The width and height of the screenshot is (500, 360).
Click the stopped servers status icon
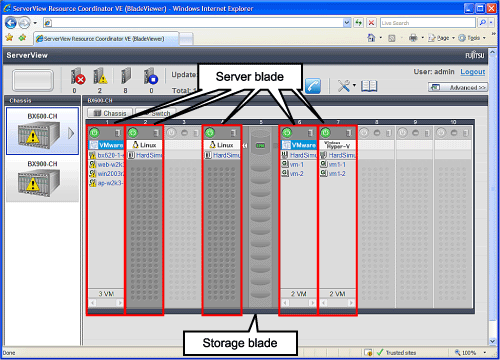point(150,76)
